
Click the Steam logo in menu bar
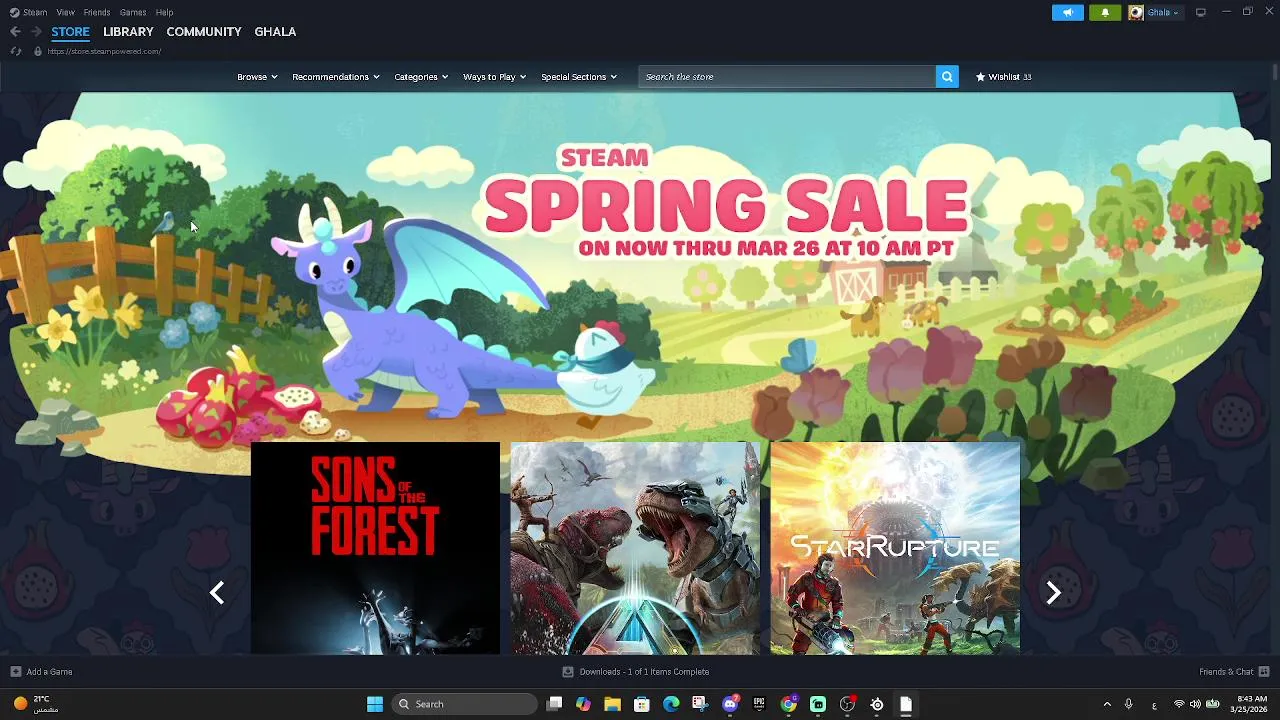pyautogui.click(x=13, y=12)
